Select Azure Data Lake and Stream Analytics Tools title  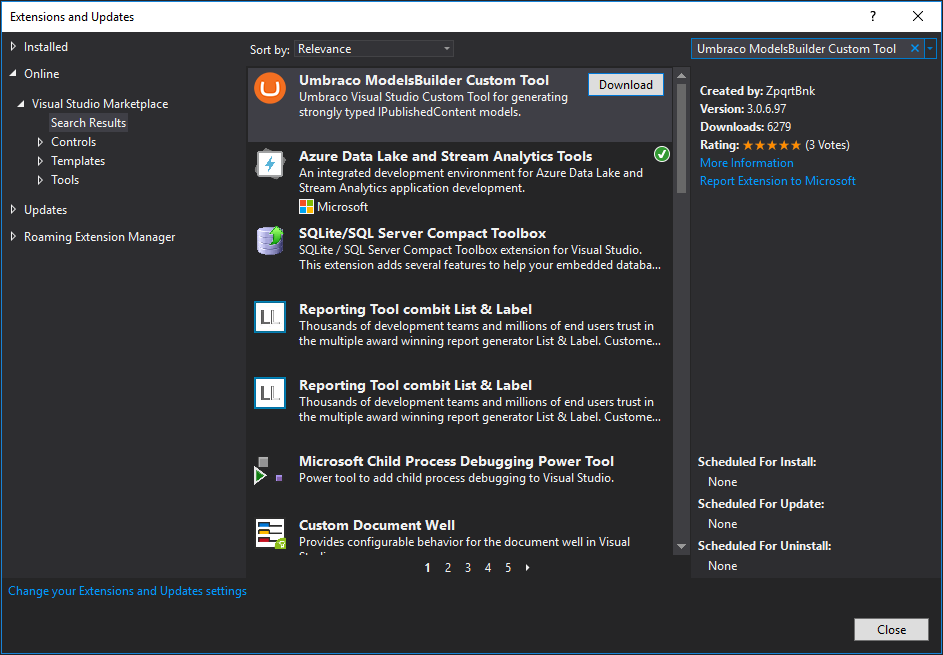446,156
